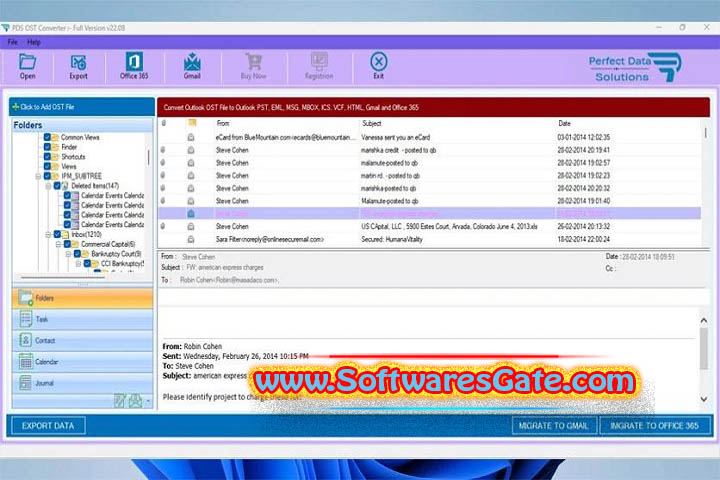Screen dimensions: 720x480
Task: Click scroll up arrow in message preview
Action: pyautogui.click(x=703, y=320)
